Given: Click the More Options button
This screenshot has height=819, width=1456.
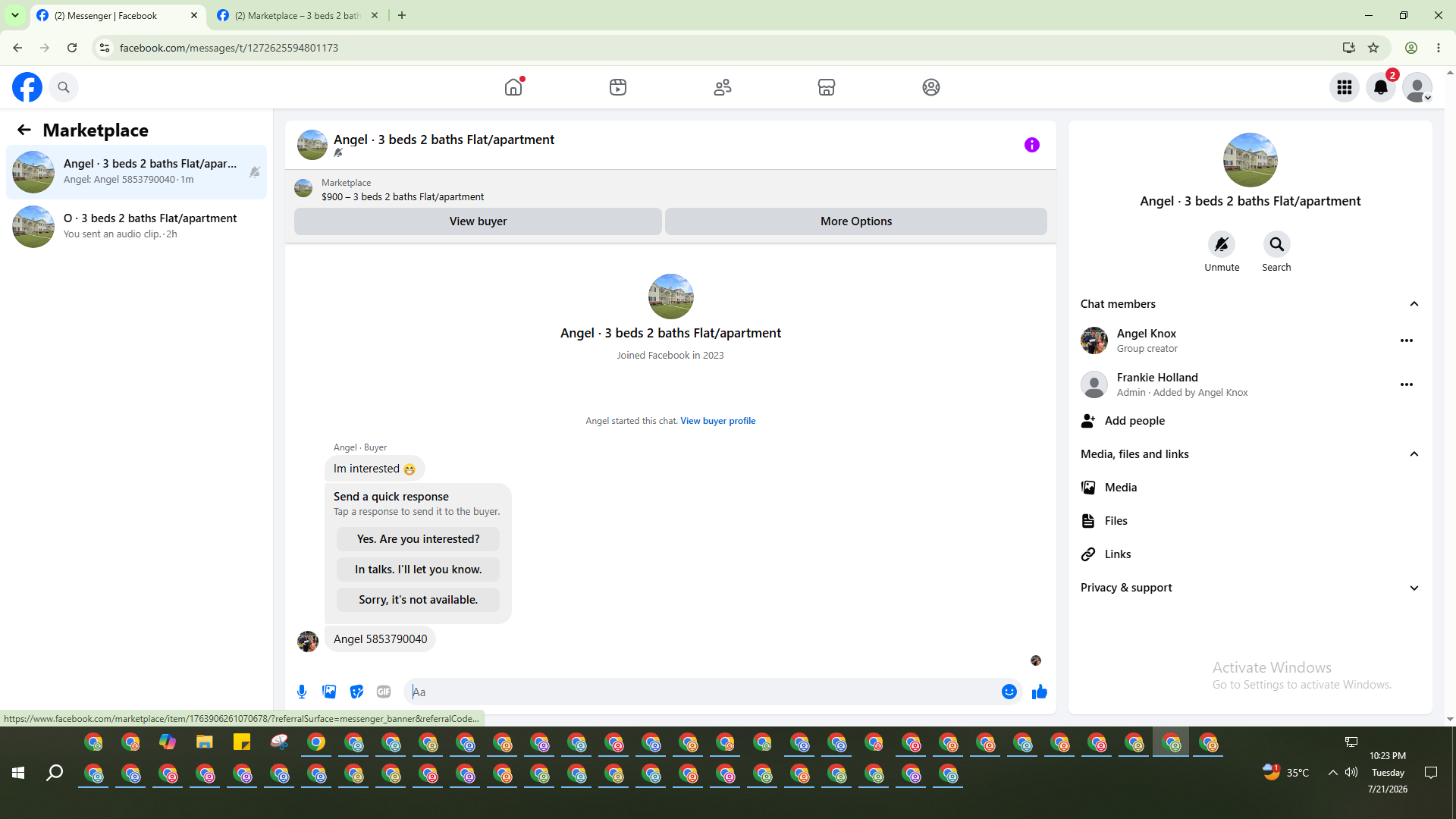Looking at the screenshot, I should [856, 221].
